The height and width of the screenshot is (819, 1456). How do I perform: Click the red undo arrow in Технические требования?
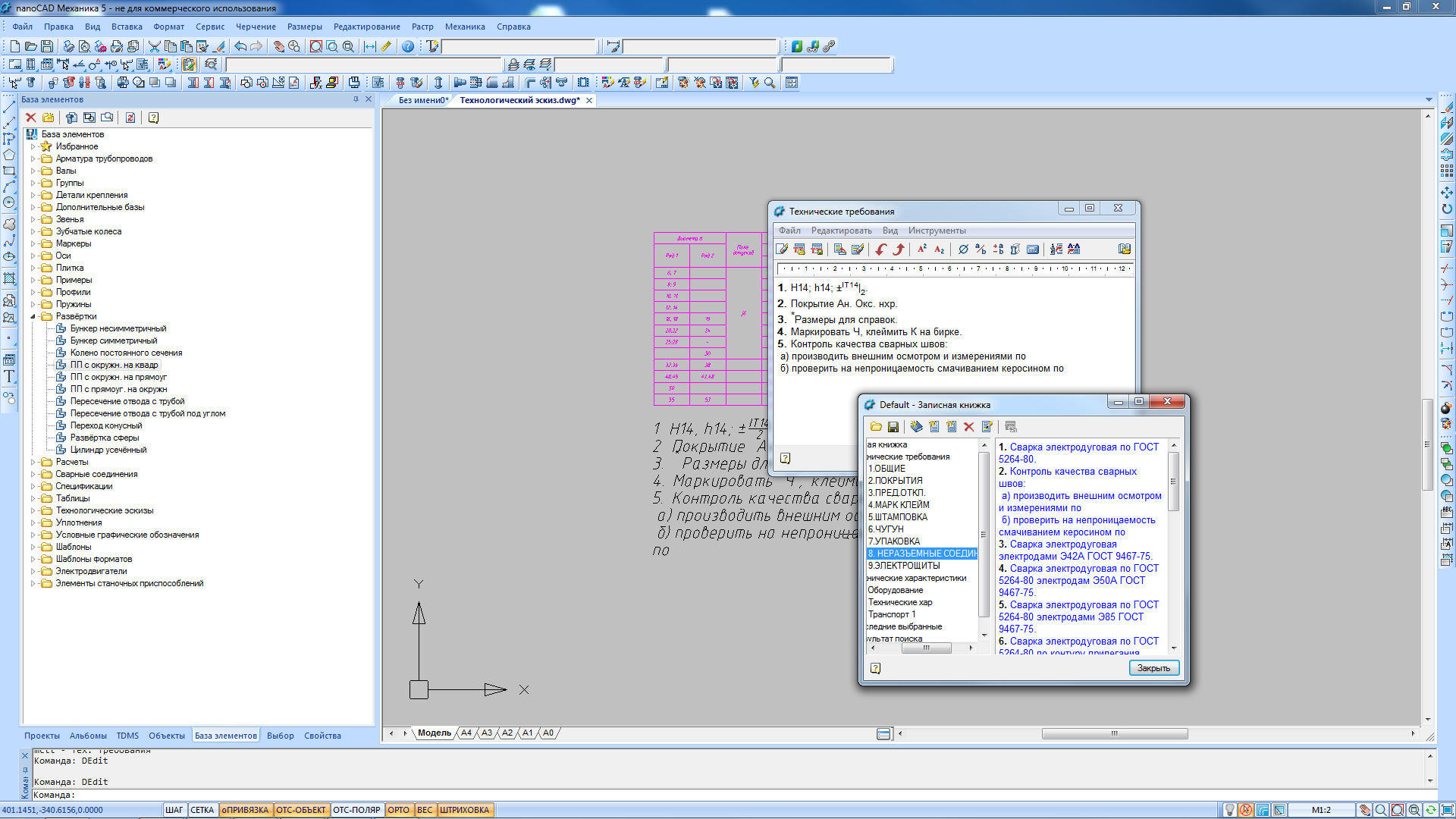click(881, 249)
